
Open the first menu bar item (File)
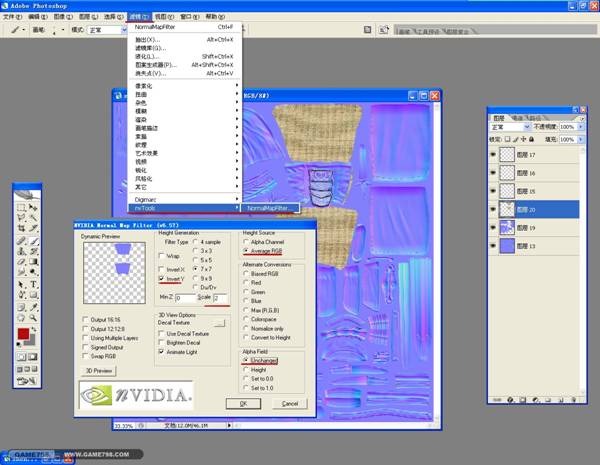pos(12,17)
